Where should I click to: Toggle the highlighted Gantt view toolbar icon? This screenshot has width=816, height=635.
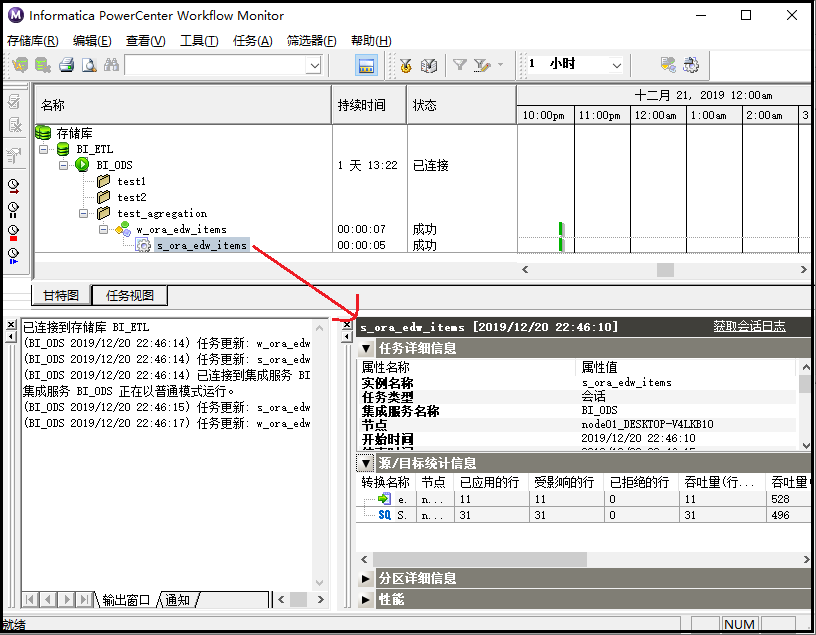click(366, 66)
